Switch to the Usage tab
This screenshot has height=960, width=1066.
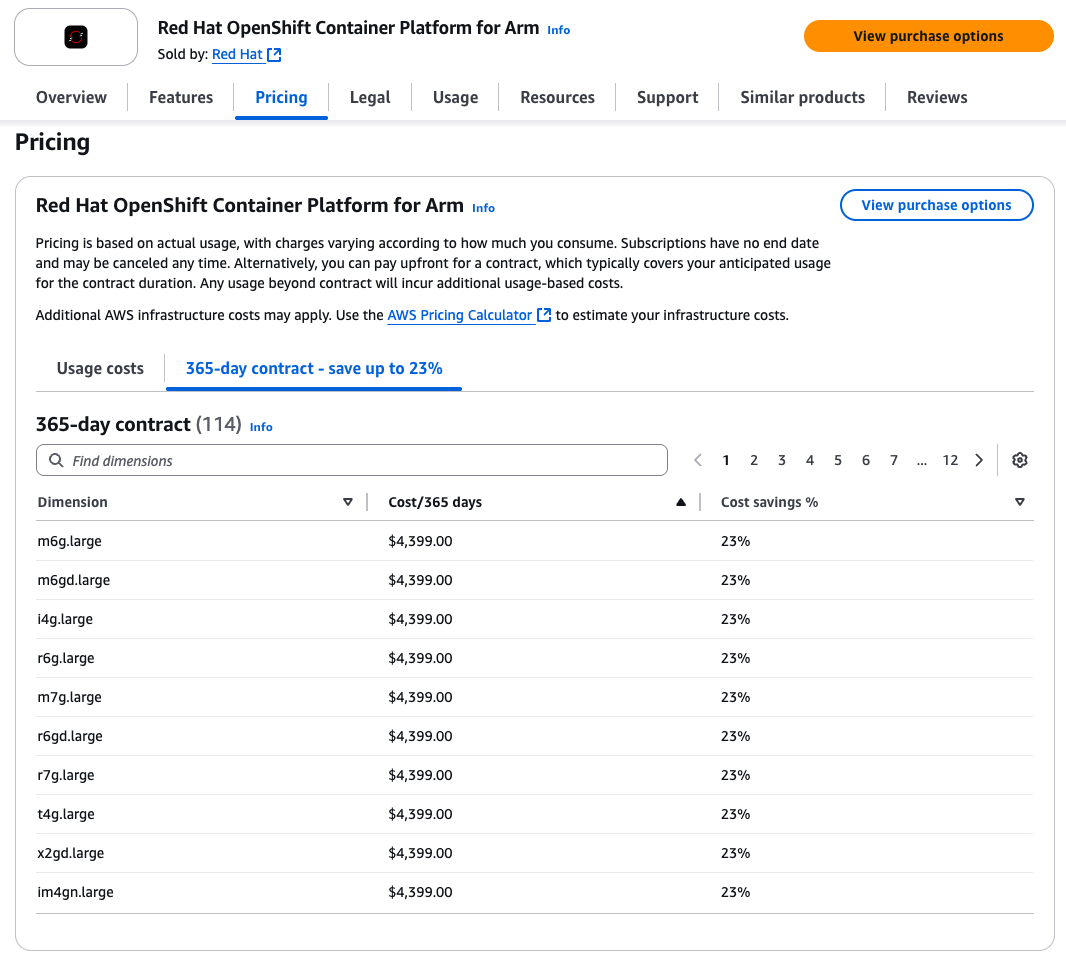pyautogui.click(x=455, y=97)
